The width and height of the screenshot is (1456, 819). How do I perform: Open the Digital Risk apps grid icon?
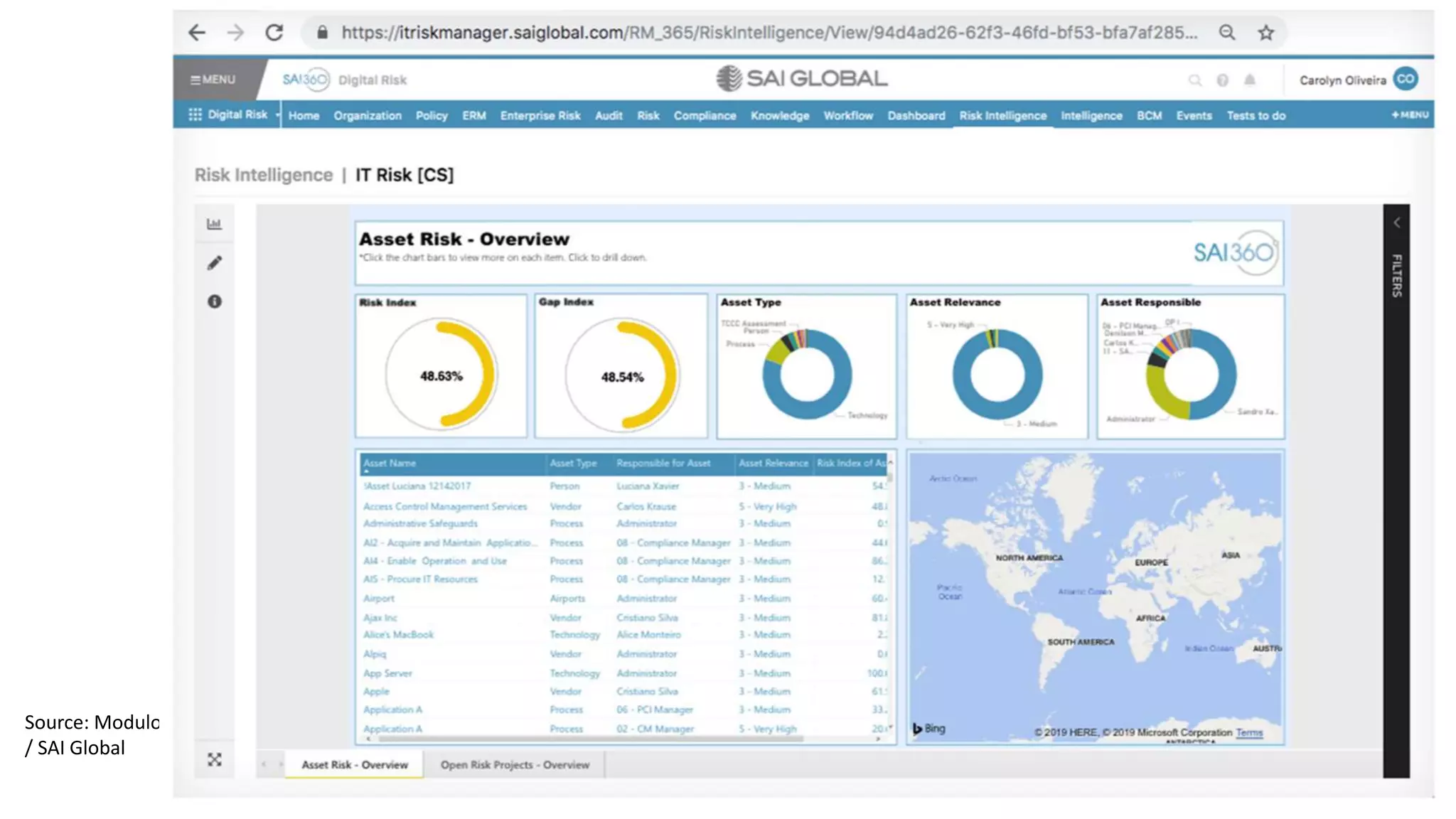tap(195, 114)
